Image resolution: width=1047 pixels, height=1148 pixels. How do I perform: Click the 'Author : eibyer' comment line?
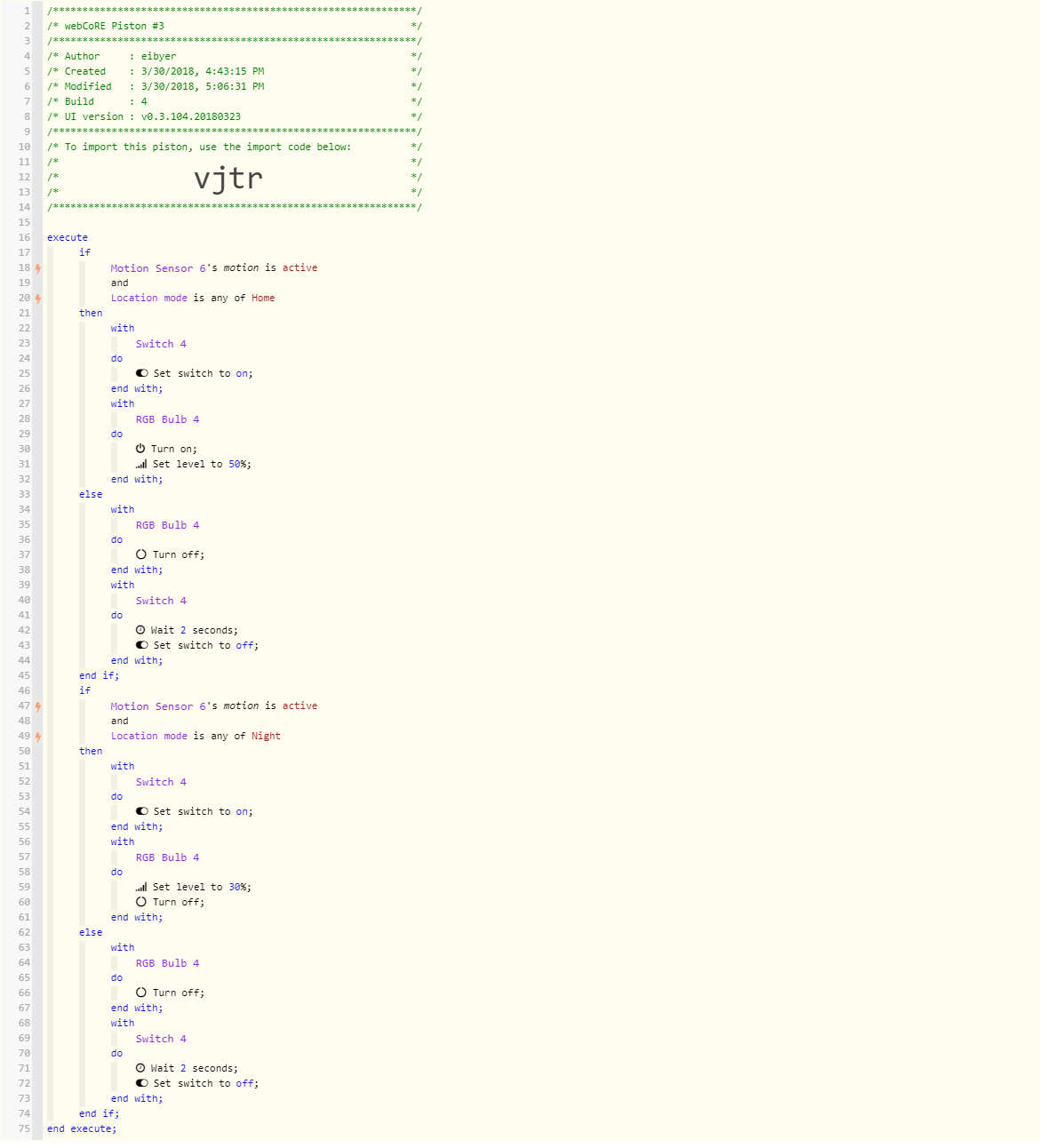(235, 57)
